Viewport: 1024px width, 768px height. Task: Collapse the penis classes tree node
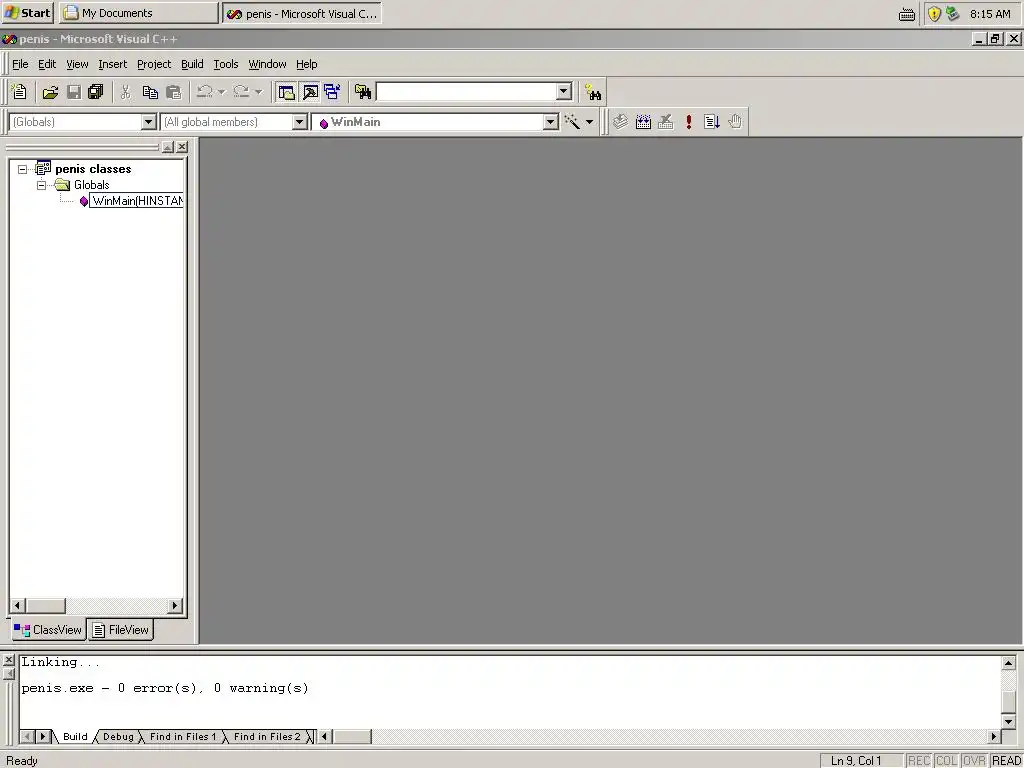click(22, 169)
